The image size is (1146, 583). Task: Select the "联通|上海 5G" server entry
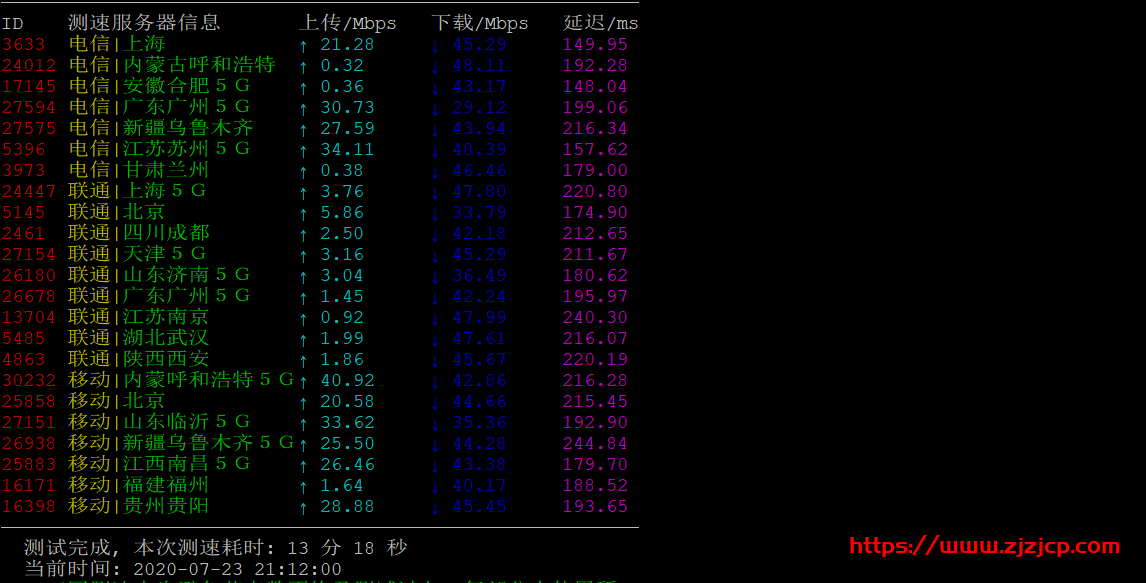click(x=137, y=191)
